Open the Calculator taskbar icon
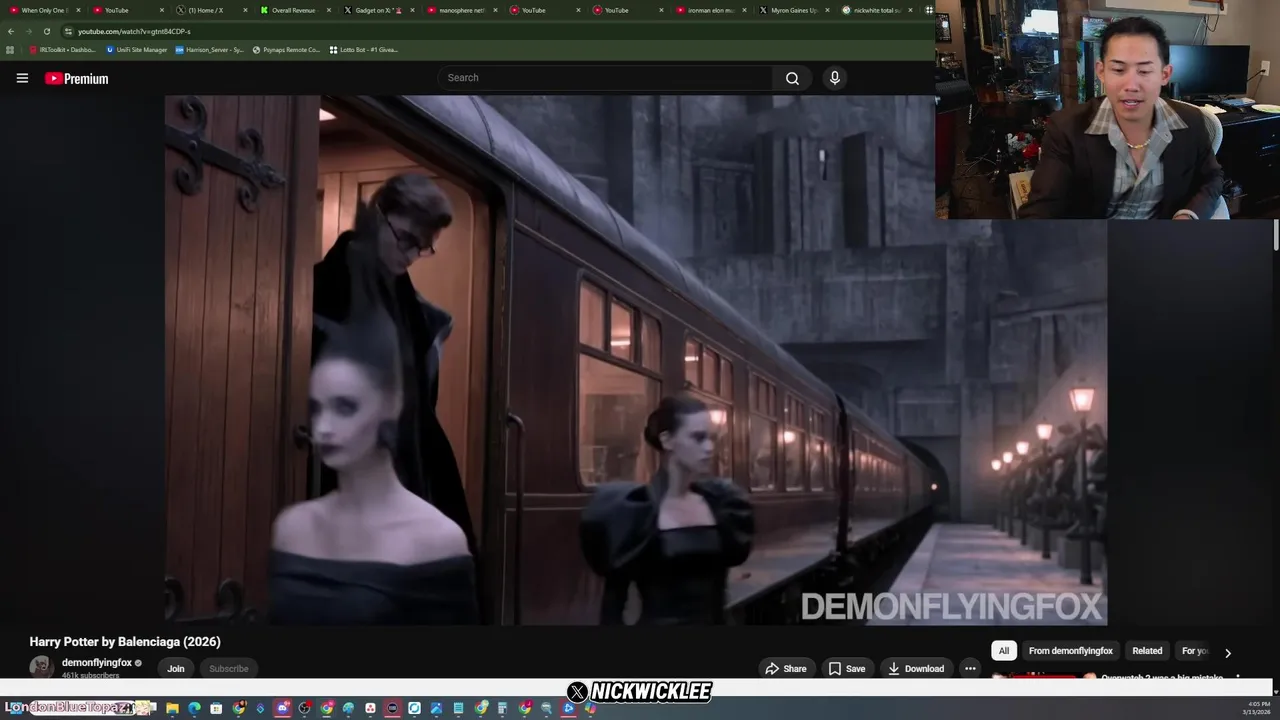 [x=503, y=708]
